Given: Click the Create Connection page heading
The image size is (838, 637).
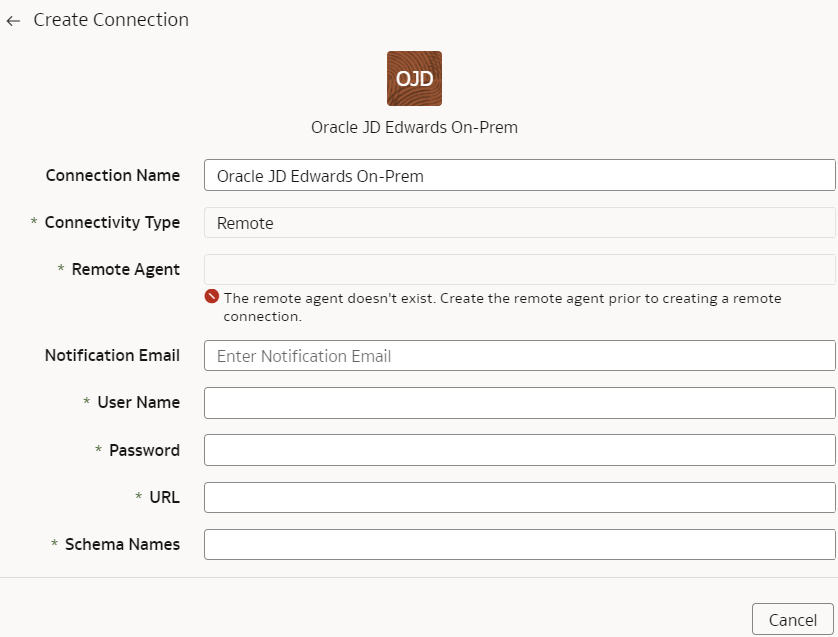Looking at the screenshot, I should [x=111, y=20].
